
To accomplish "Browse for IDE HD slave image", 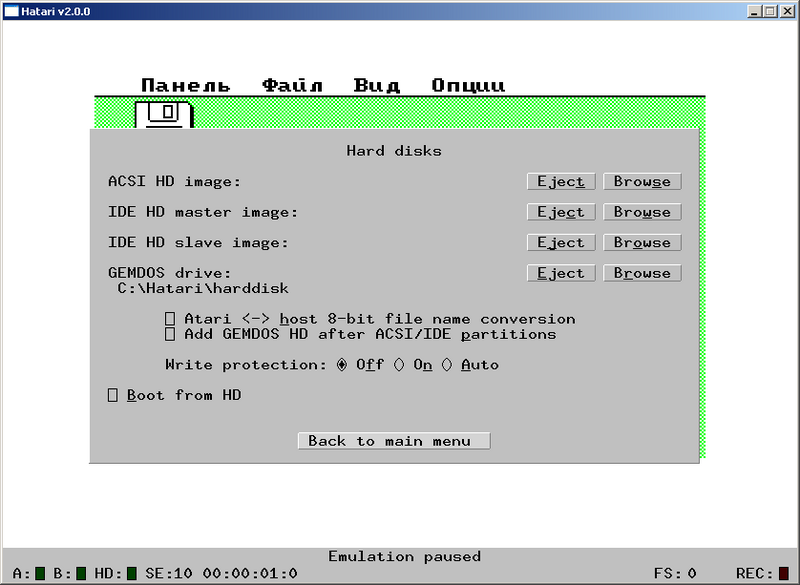I will coord(642,243).
